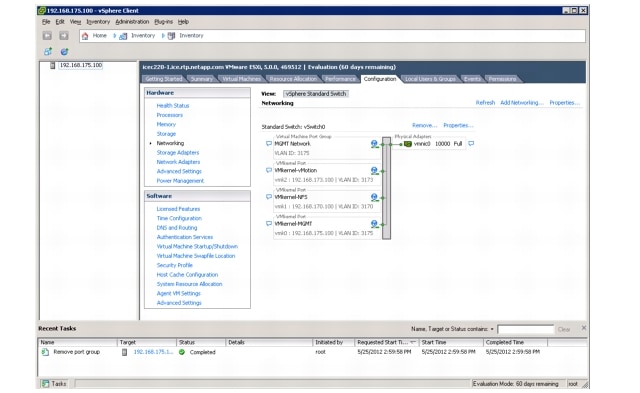Open Properties link for vSwitch0

point(458,125)
